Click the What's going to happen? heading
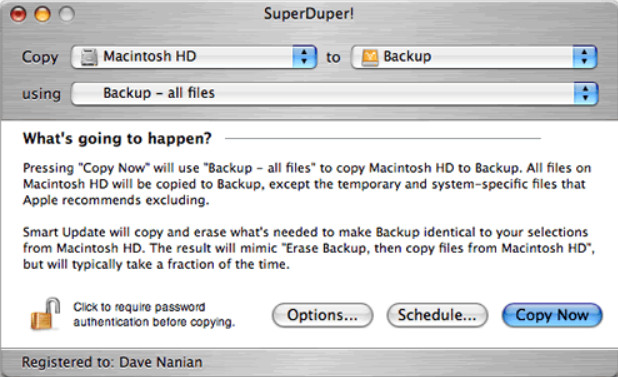This screenshot has height=377, width=618. pos(117,139)
